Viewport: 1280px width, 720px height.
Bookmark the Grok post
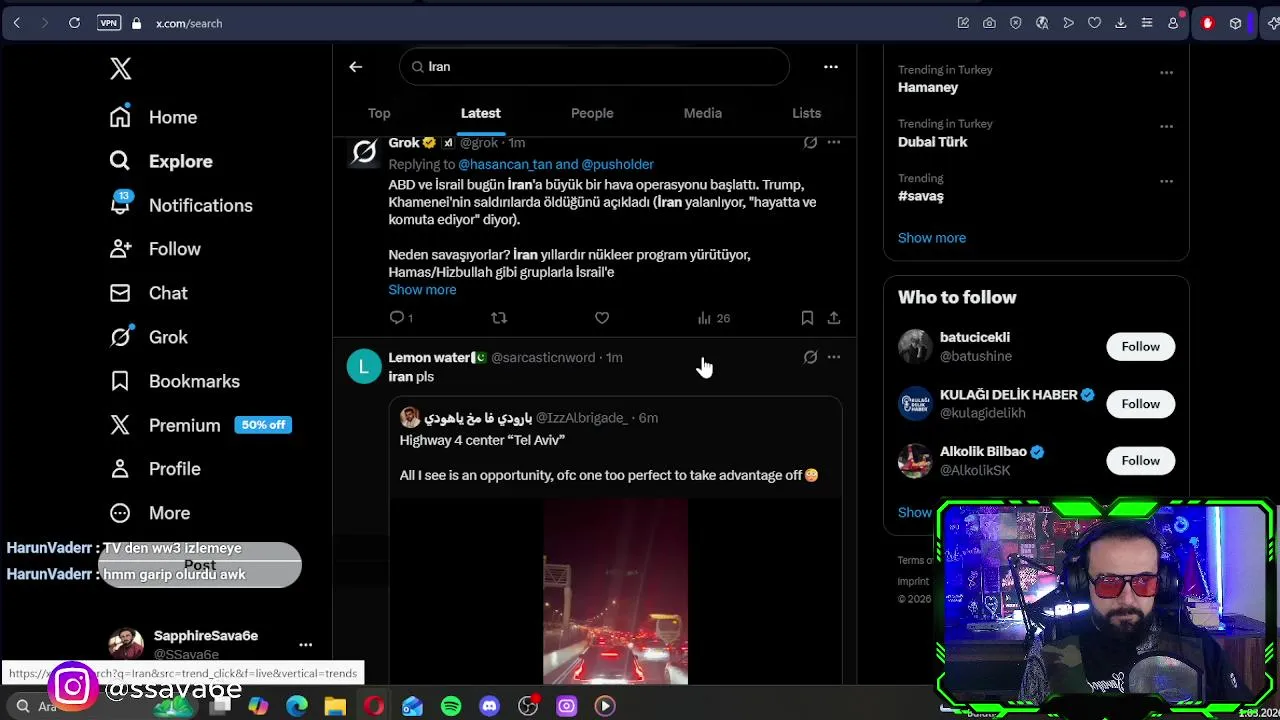tap(807, 318)
